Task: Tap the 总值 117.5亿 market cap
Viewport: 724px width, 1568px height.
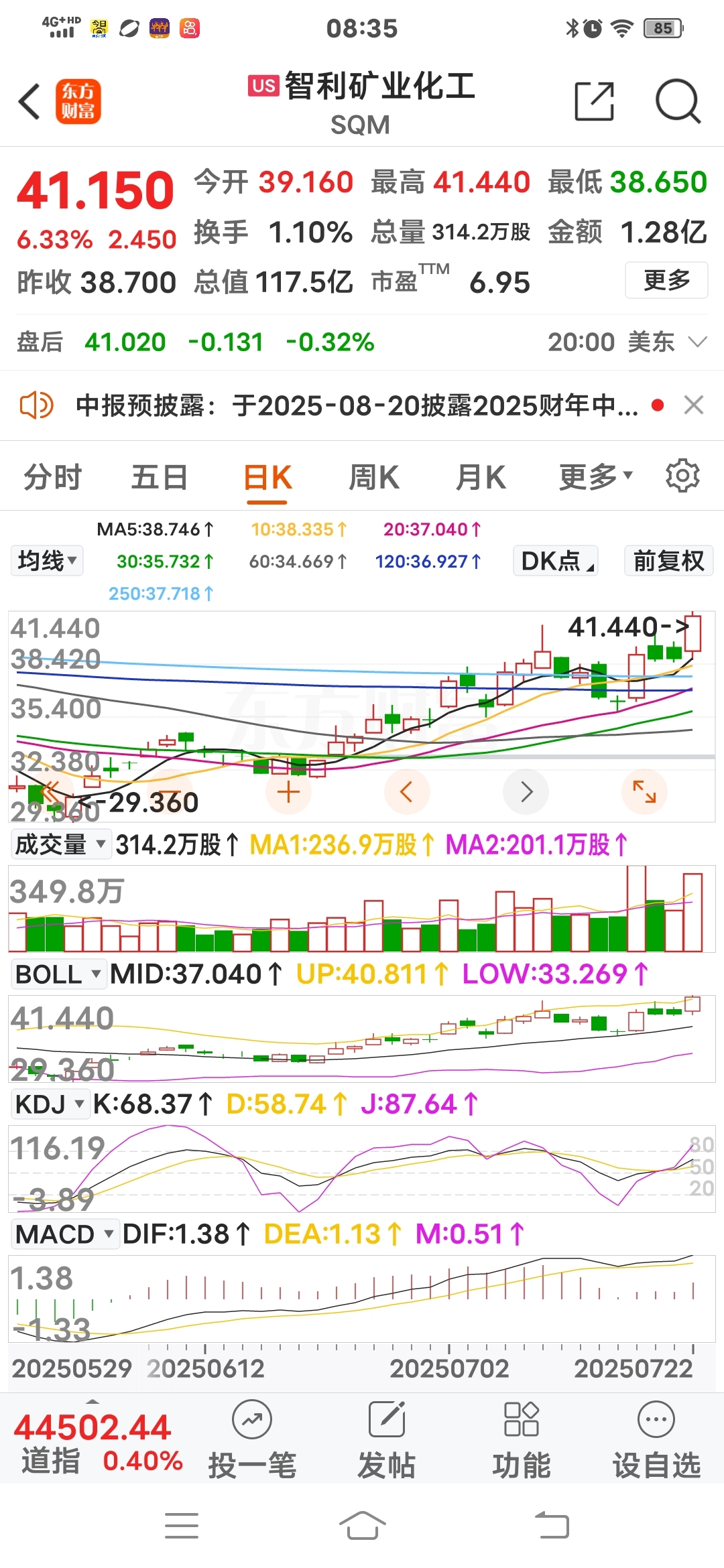Action: coord(273,282)
